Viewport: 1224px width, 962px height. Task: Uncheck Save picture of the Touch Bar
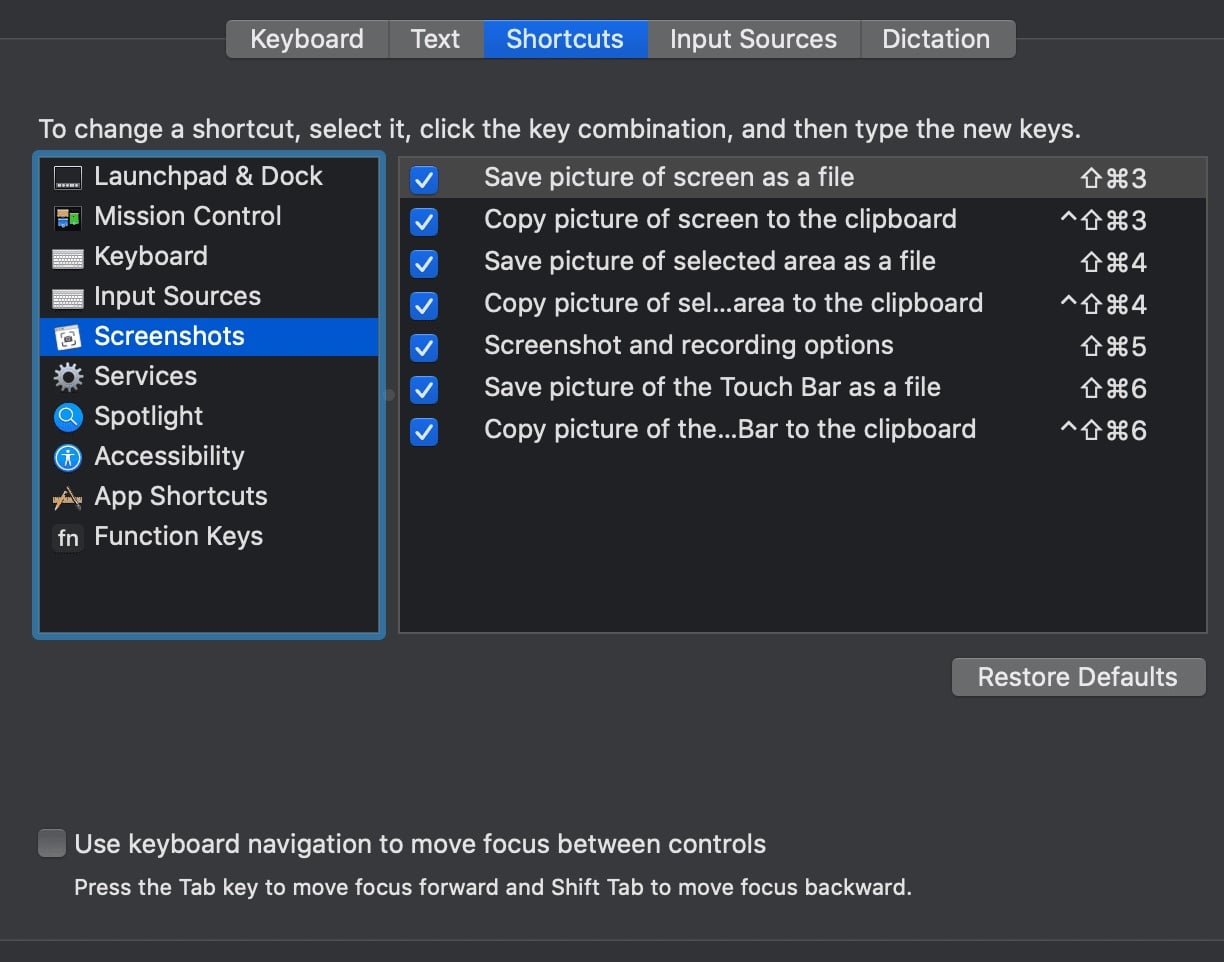pos(424,389)
